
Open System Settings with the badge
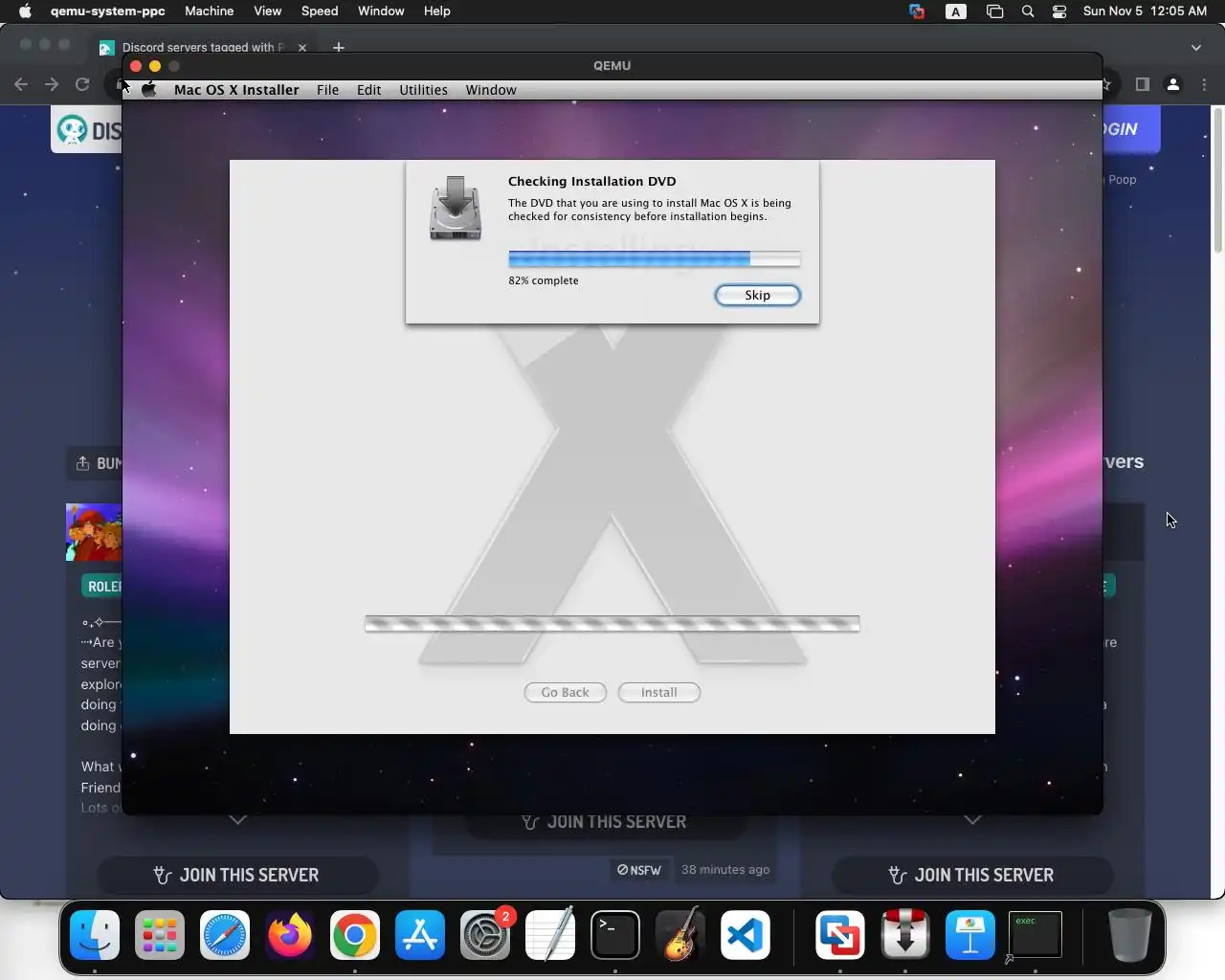[x=485, y=934]
